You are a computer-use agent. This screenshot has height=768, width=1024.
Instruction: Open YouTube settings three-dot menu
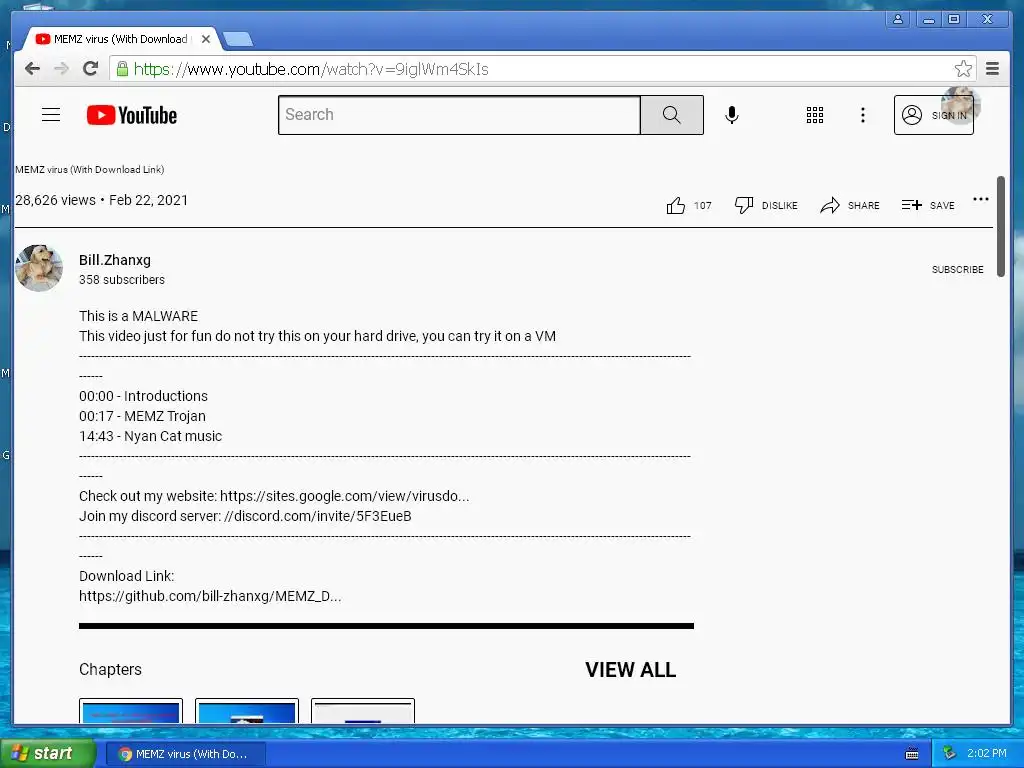click(x=863, y=115)
